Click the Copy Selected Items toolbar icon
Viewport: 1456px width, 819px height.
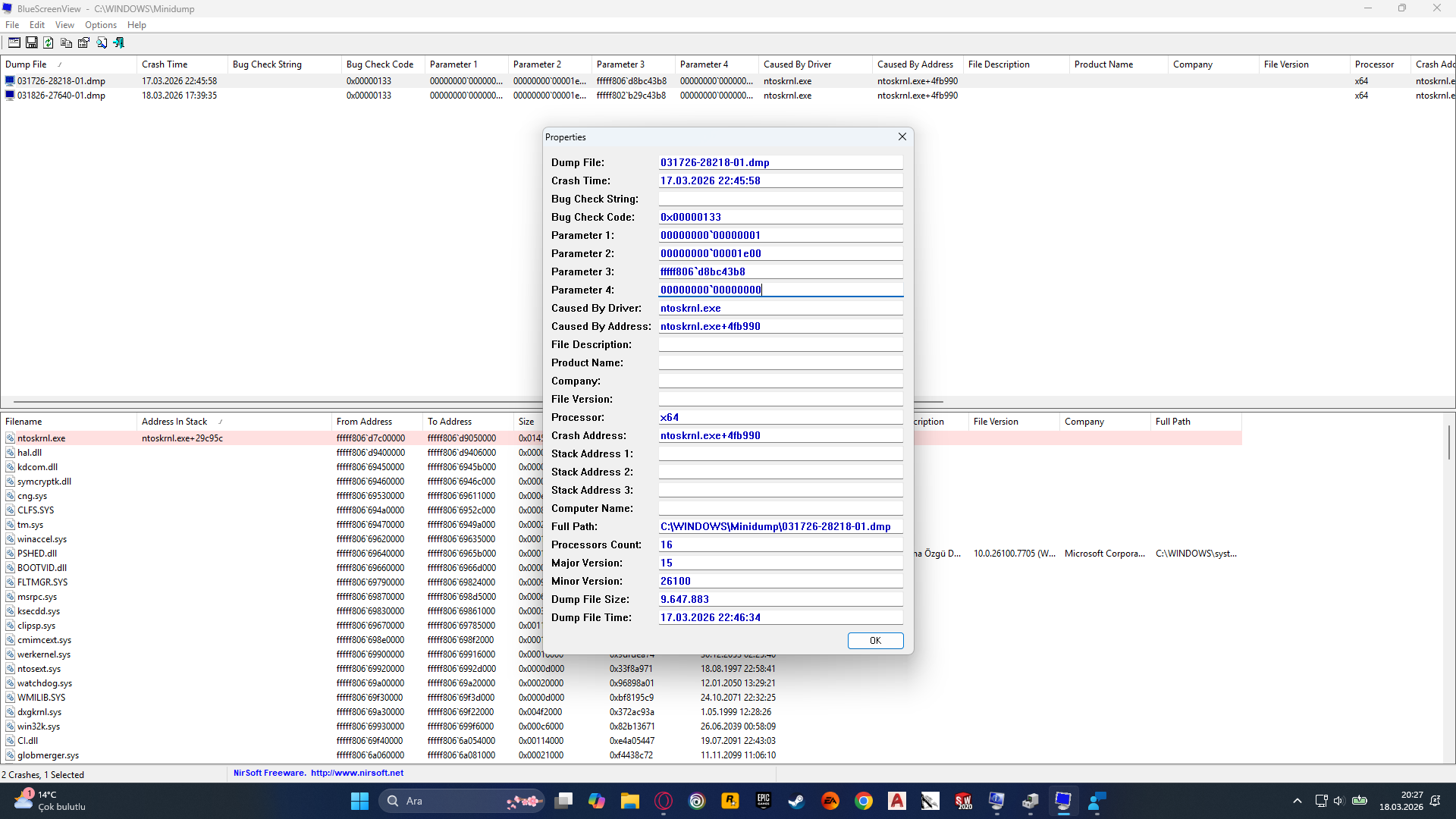coord(66,43)
